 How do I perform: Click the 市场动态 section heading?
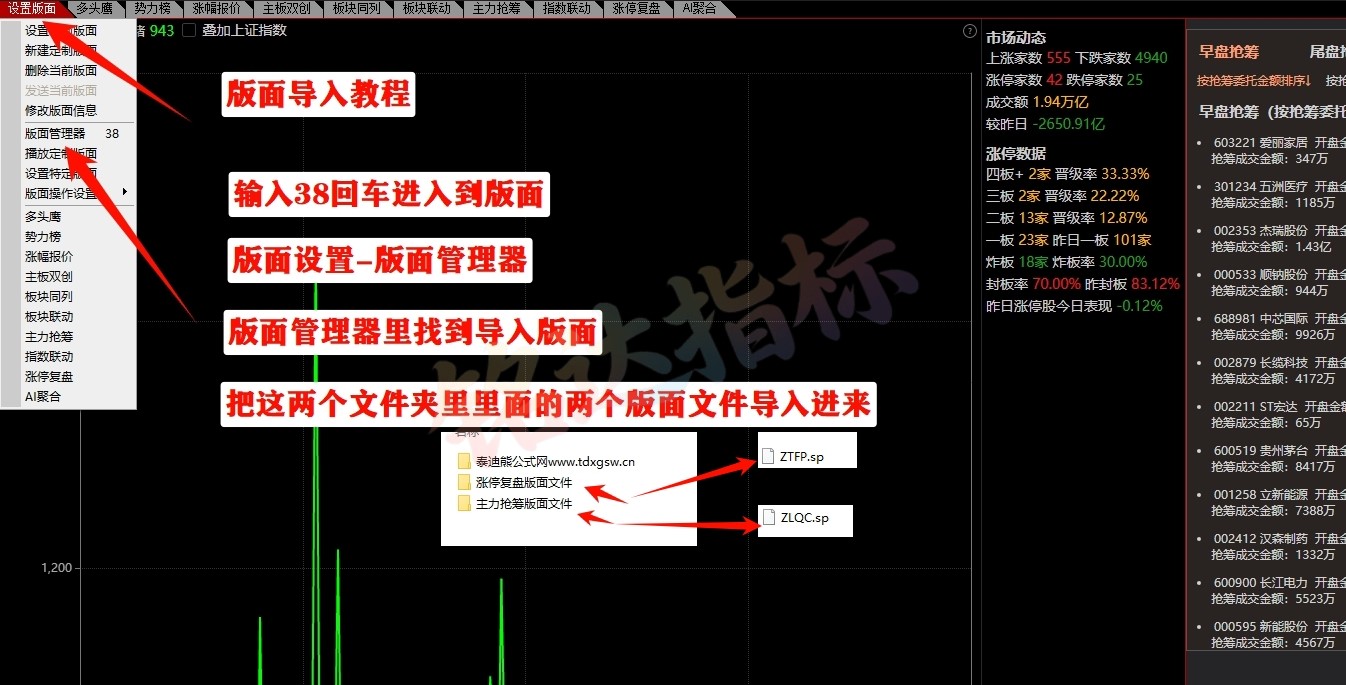(1016, 37)
